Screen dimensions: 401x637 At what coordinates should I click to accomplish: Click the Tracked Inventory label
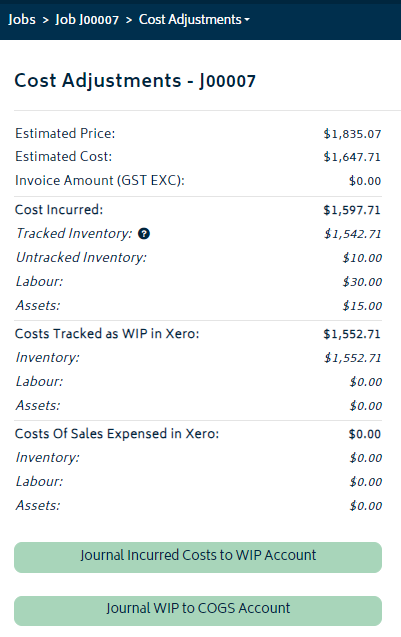(74, 233)
